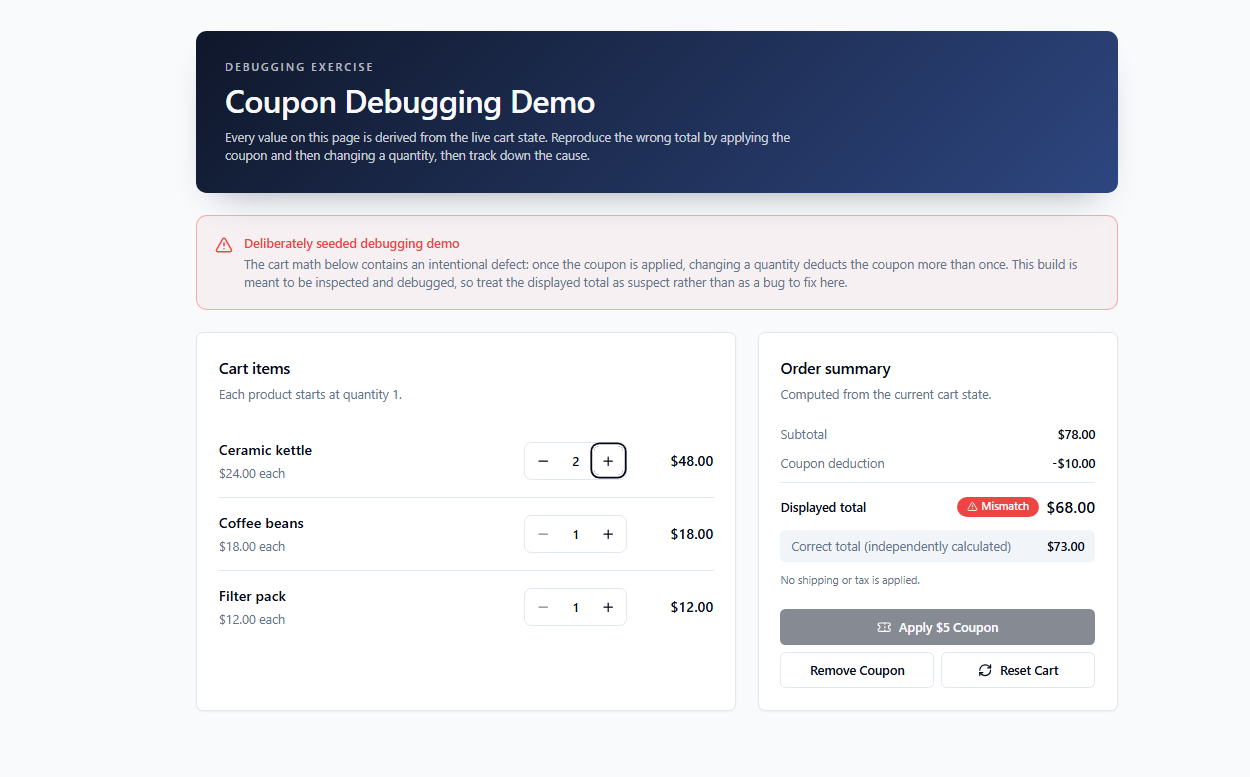Screen dimensions: 1250x777
Task: Click the Order summary heading
Action: click(x=835, y=369)
